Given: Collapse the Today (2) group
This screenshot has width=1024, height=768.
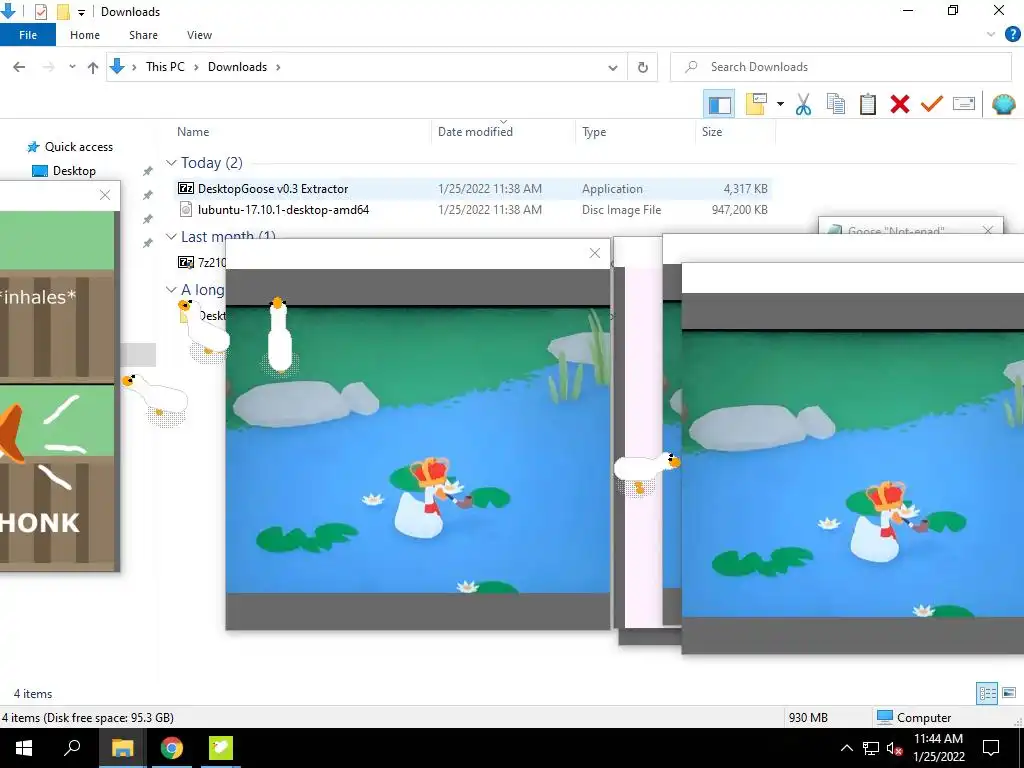Looking at the screenshot, I should [x=171, y=163].
